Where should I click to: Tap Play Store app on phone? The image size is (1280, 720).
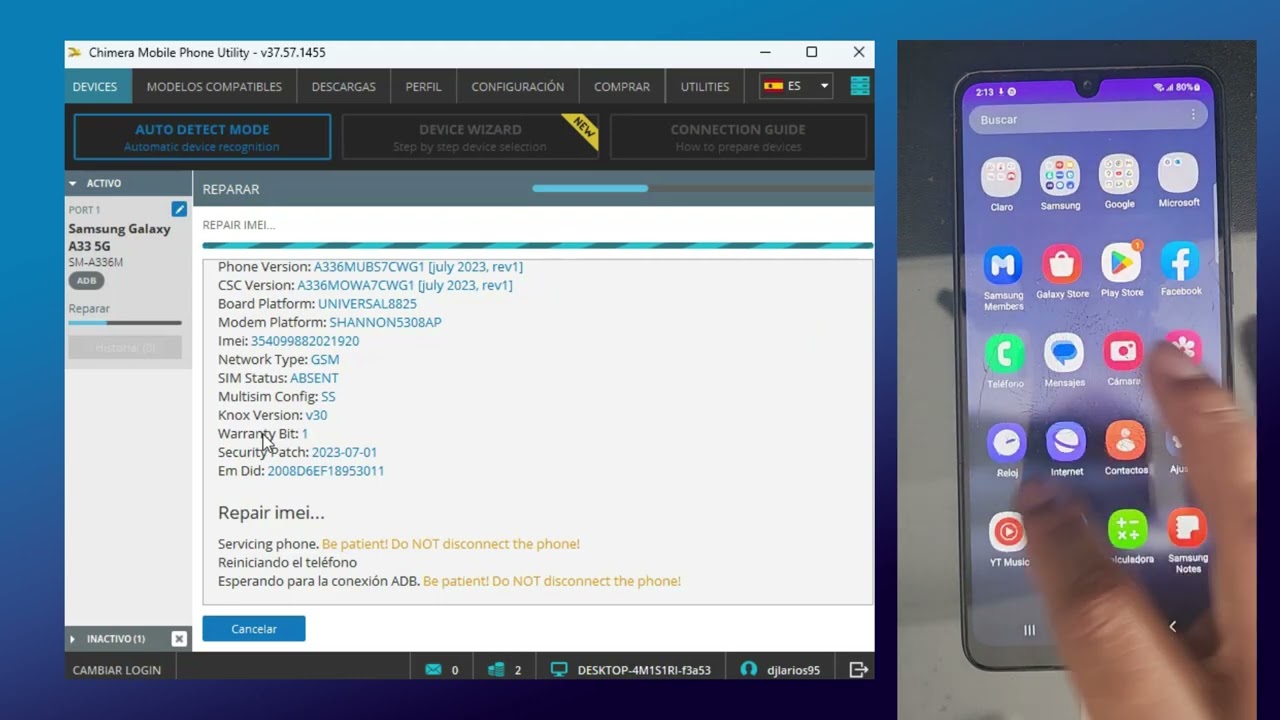(x=1121, y=263)
